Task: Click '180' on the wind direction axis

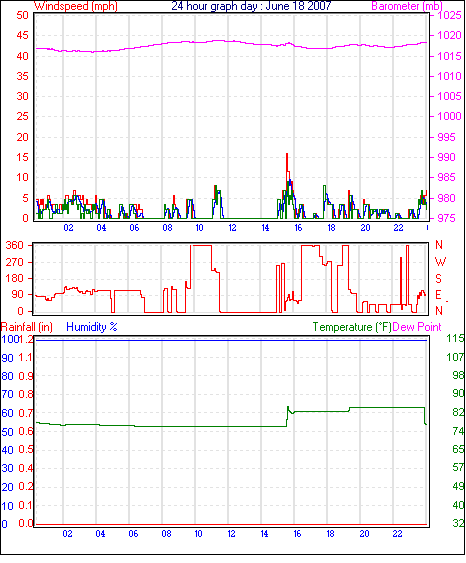Action: tap(14, 278)
